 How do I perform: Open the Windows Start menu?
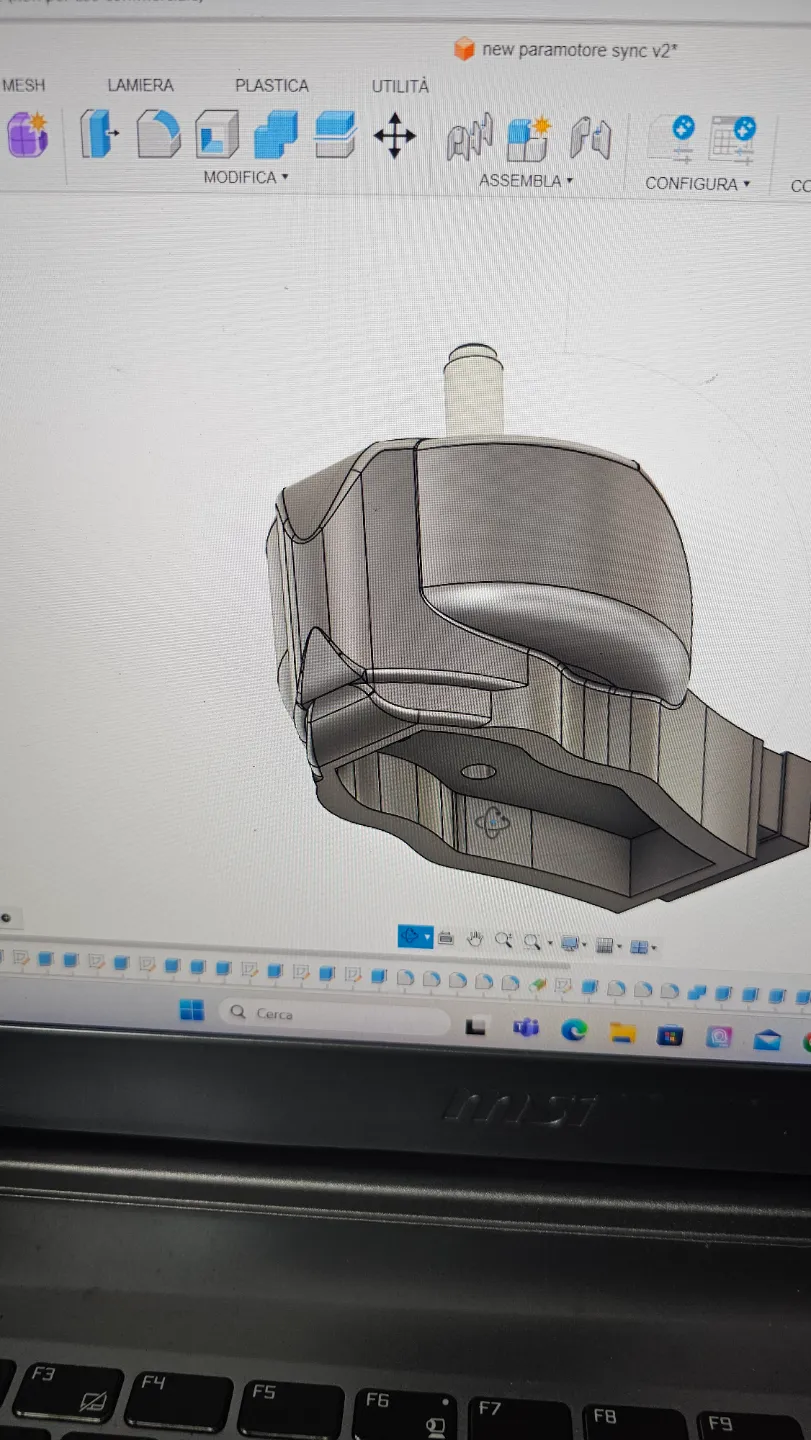pyautogui.click(x=192, y=1010)
